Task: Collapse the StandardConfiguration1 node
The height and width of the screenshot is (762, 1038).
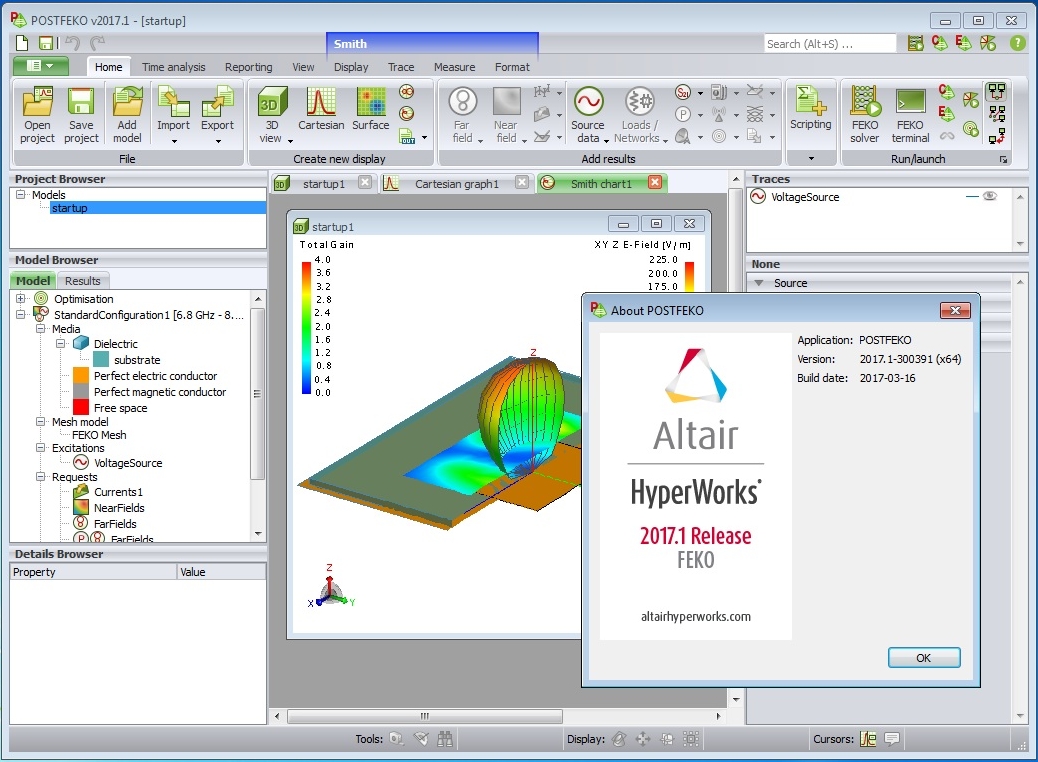Action: pyautogui.click(x=21, y=314)
